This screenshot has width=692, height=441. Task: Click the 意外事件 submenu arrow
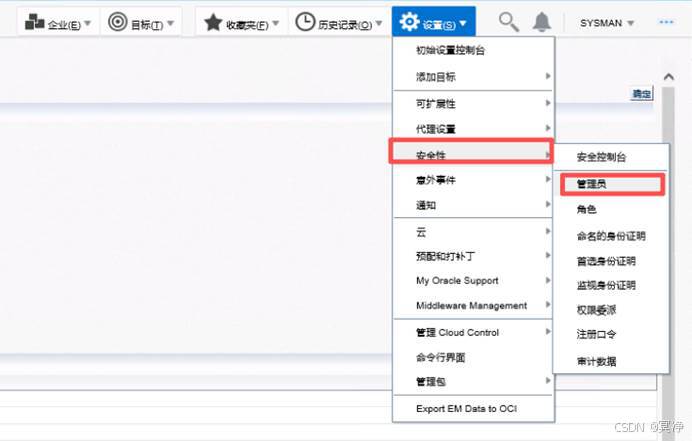coord(548,179)
